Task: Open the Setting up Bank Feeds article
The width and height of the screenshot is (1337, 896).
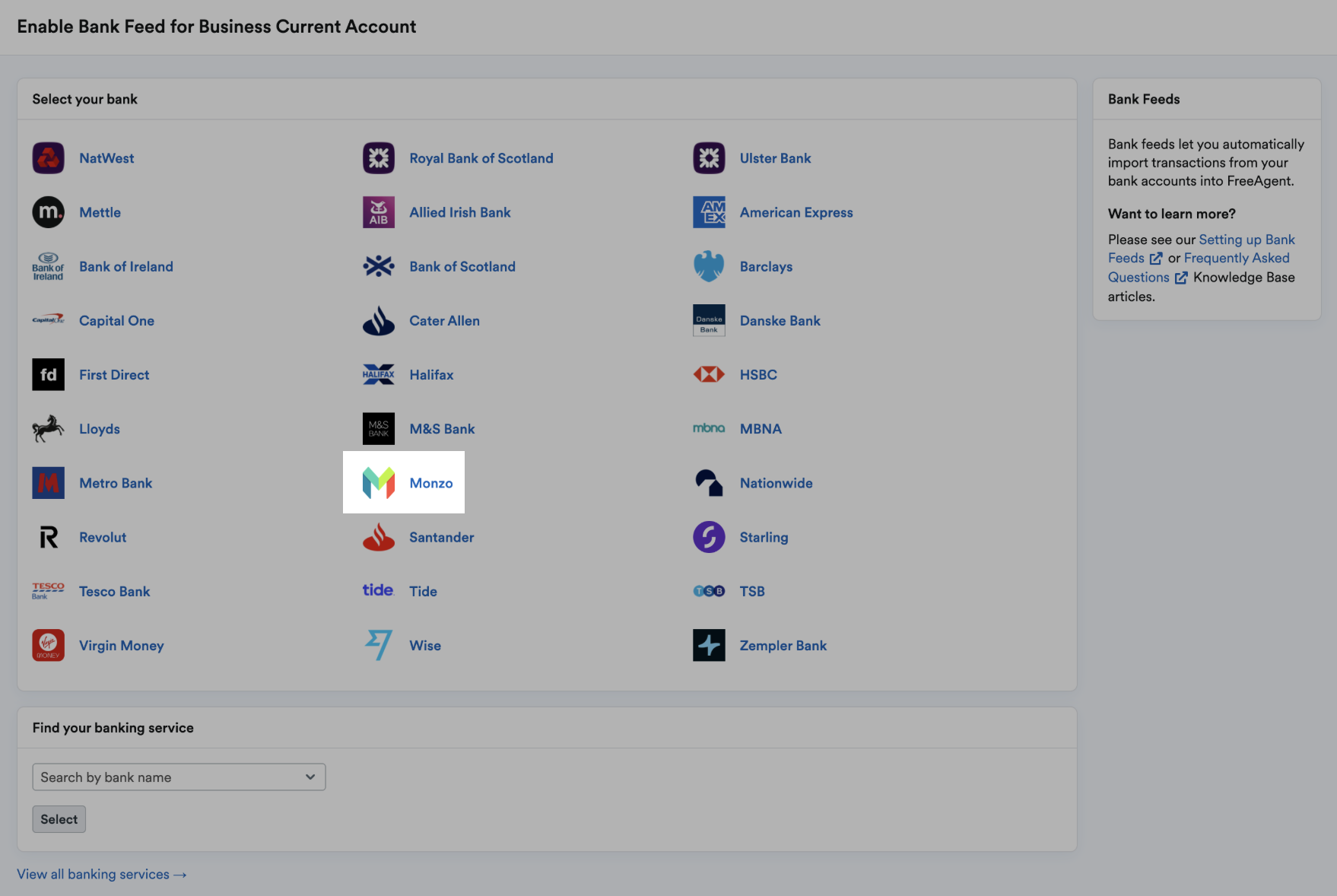Action: pyautogui.click(x=1246, y=240)
